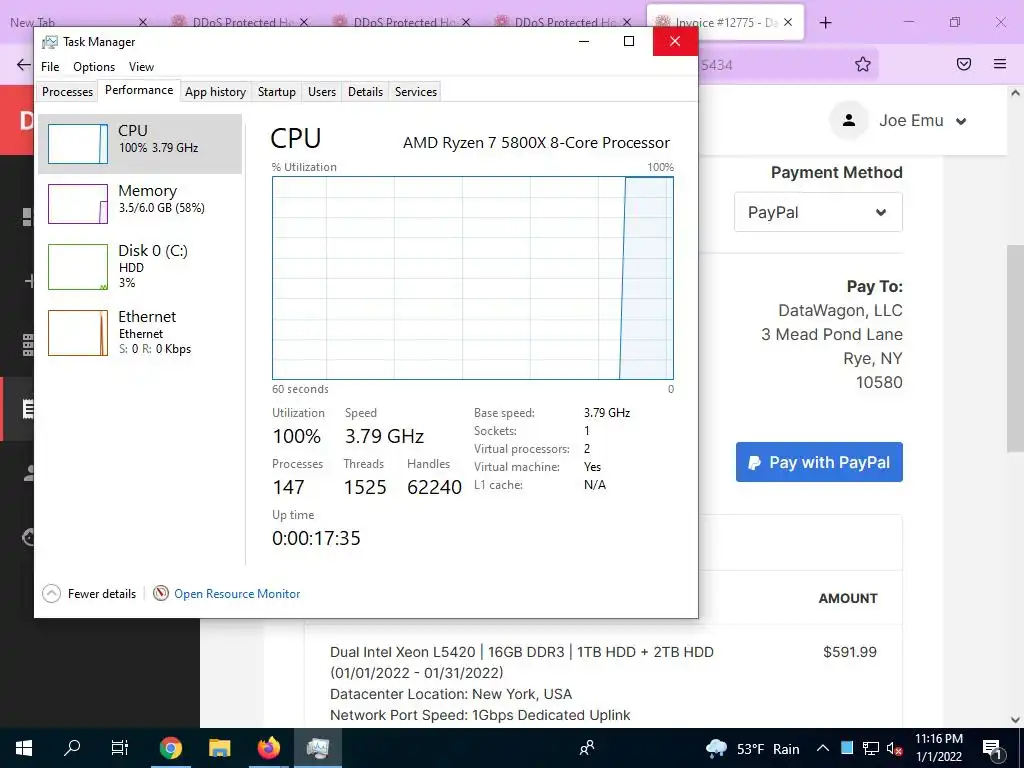Select the Ethernet performance item

[140, 332]
